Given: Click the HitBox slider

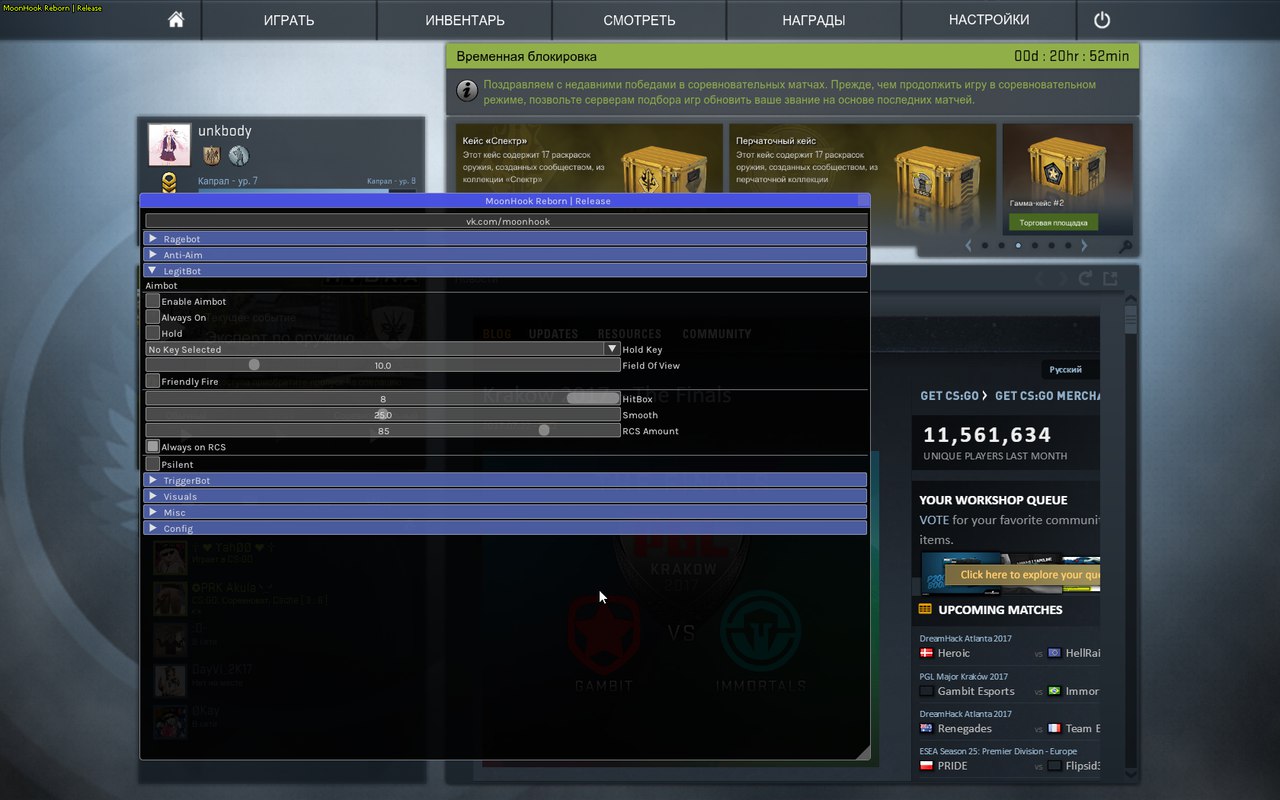Looking at the screenshot, I should coord(383,398).
